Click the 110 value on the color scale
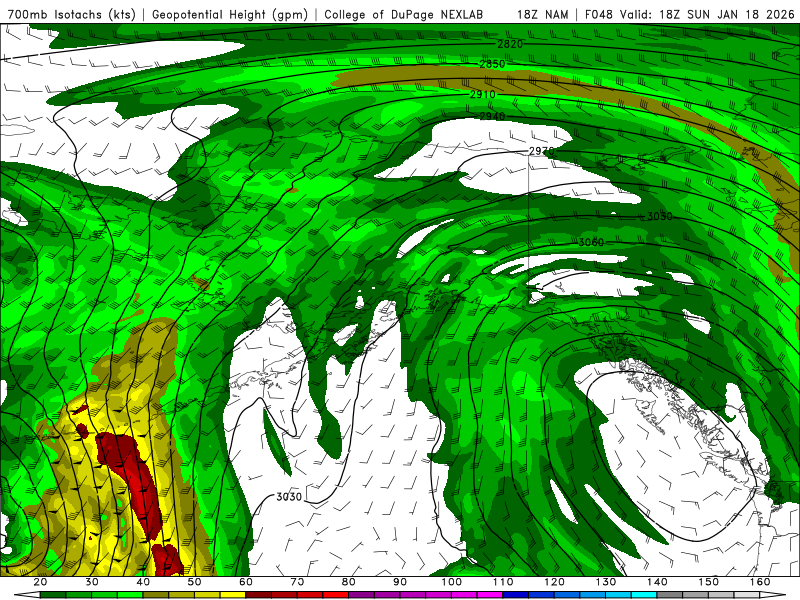The image size is (800, 600). [x=503, y=582]
